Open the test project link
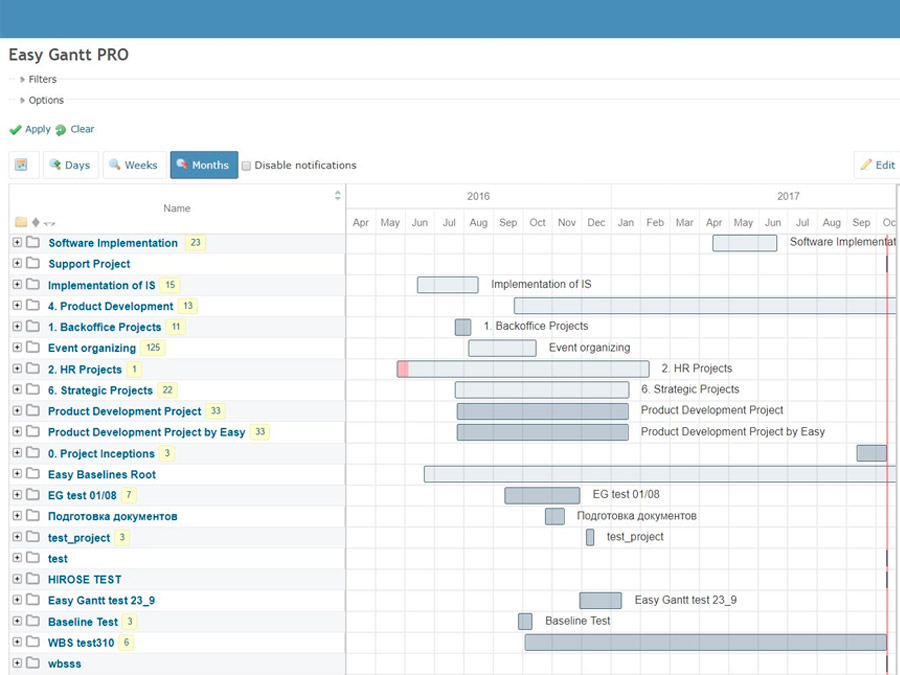 (57, 558)
